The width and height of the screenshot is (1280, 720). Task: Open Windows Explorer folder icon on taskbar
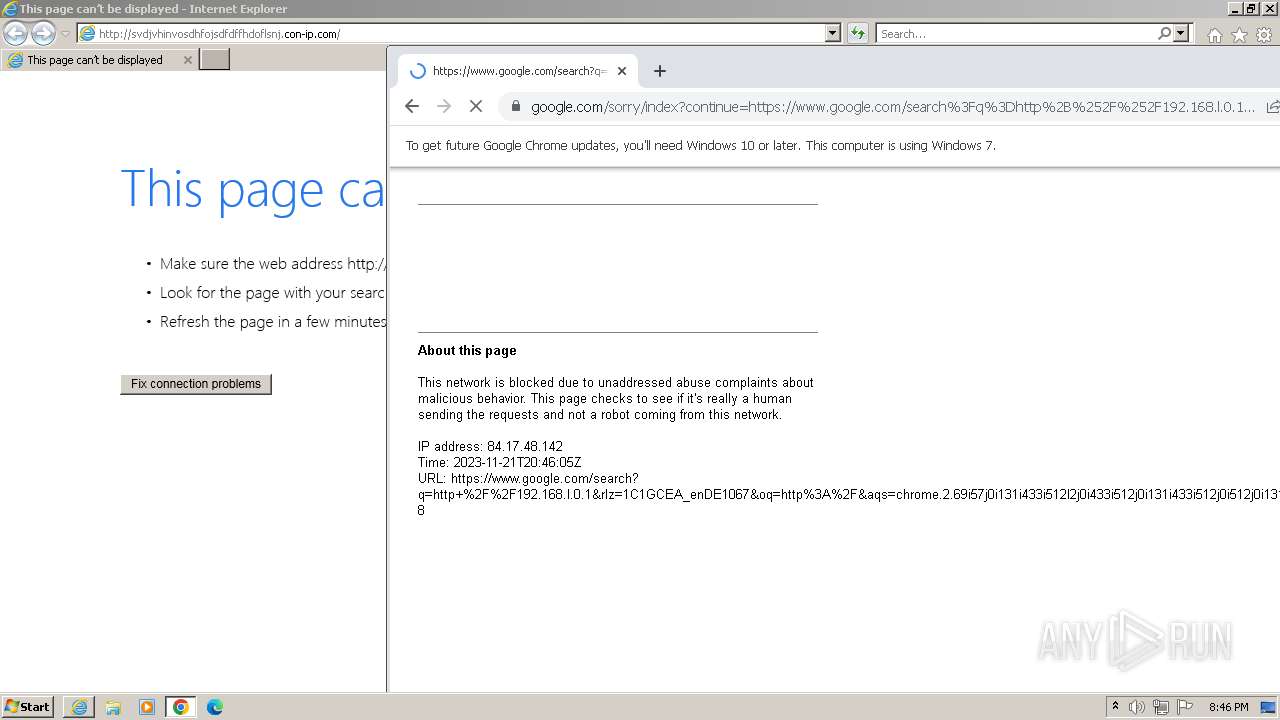[x=113, y=707]
